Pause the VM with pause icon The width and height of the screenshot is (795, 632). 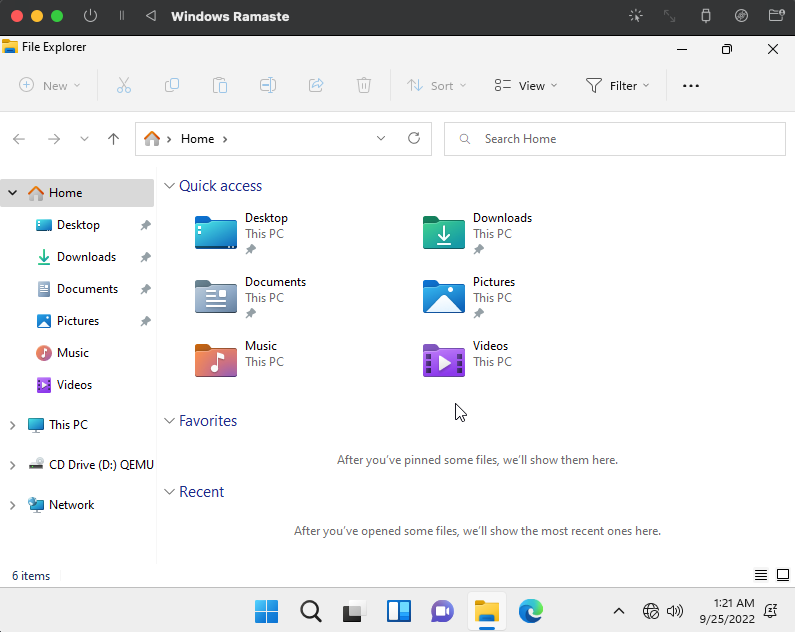[x=122, y=16]
